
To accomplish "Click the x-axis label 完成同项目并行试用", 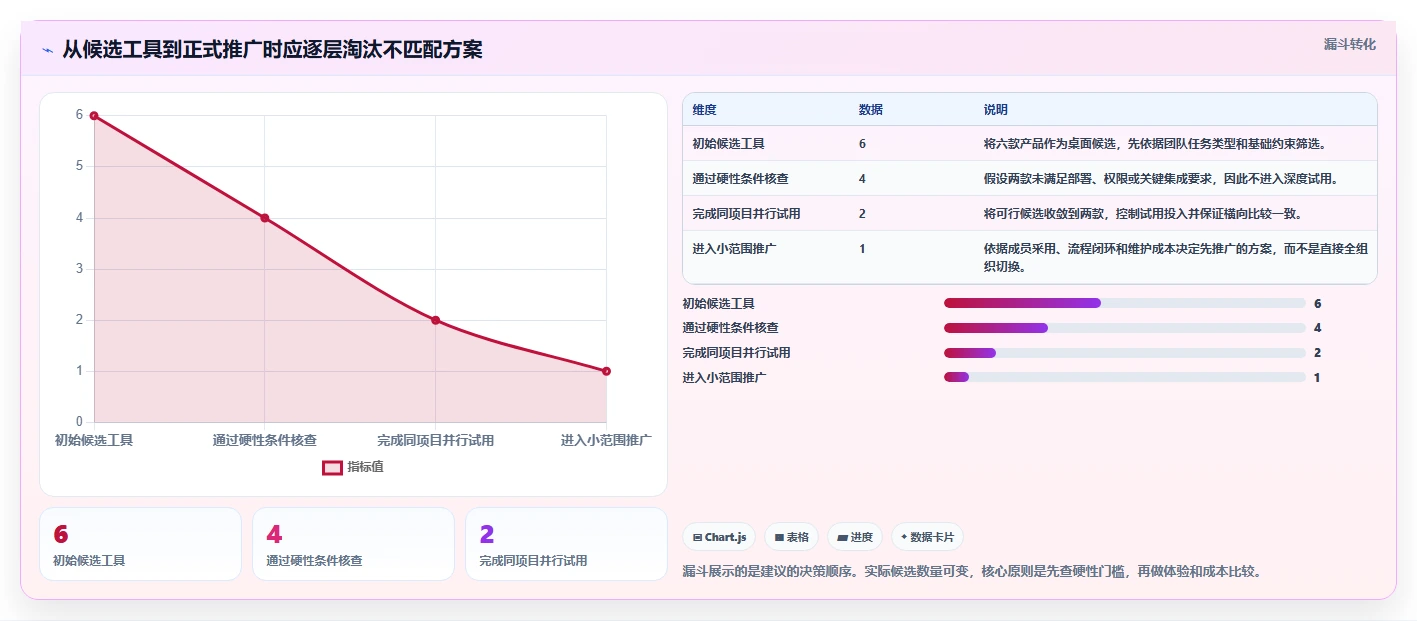I will pyautogui.click(x=436, y=440).
